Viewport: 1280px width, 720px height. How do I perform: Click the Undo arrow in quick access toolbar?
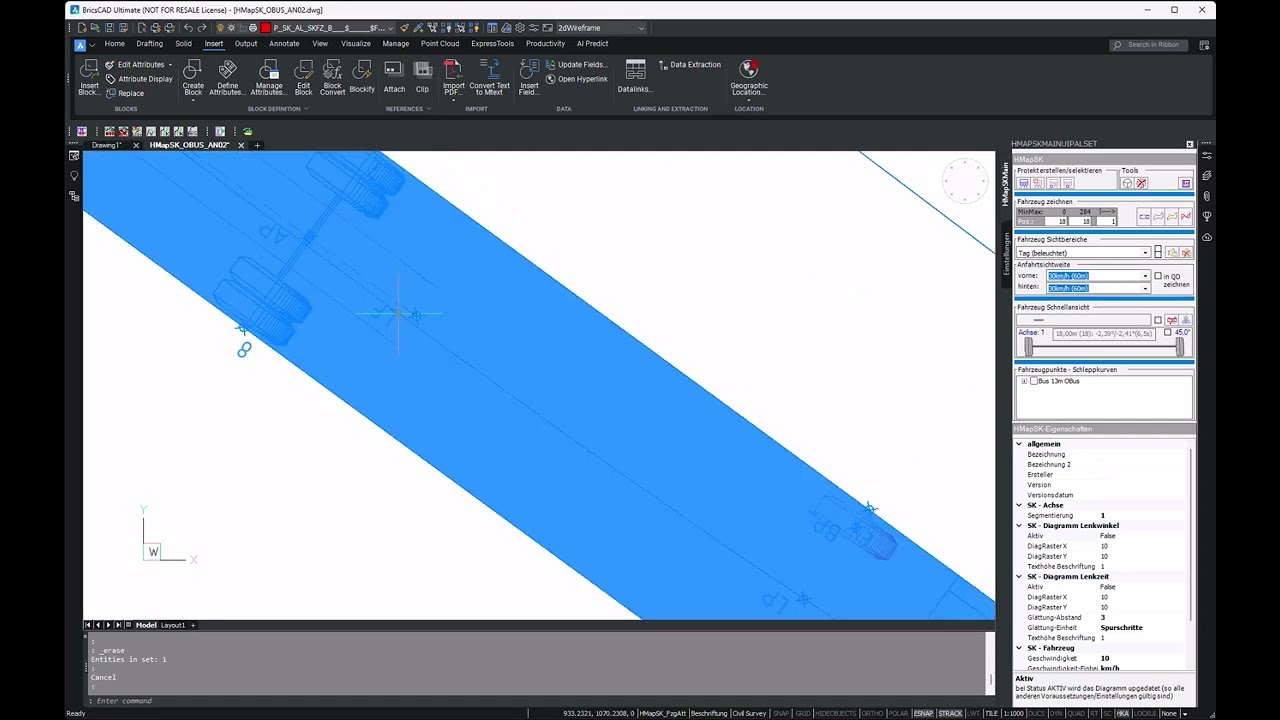point(188,28)
